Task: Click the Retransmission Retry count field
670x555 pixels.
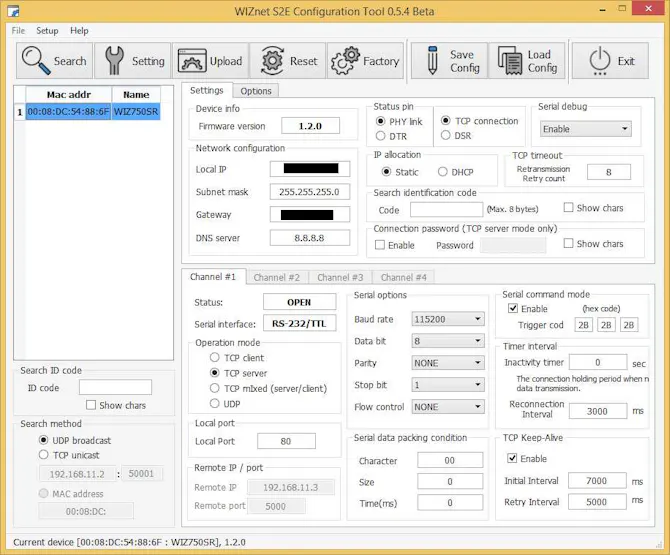Action: pyautogui.click(x=608, y=172)
